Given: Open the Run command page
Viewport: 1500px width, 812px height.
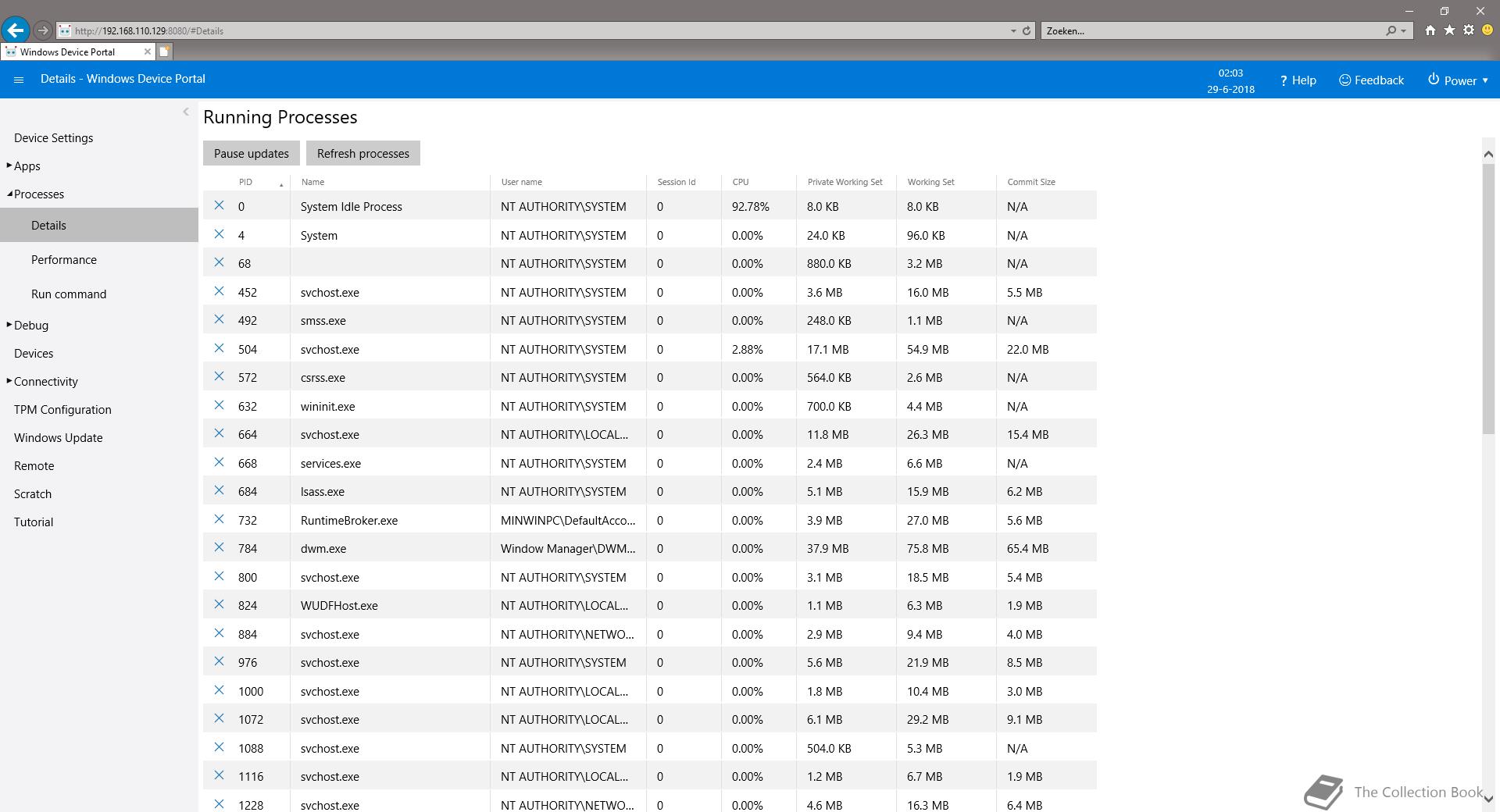Looking at the screenshot, I should click(69, 294).
